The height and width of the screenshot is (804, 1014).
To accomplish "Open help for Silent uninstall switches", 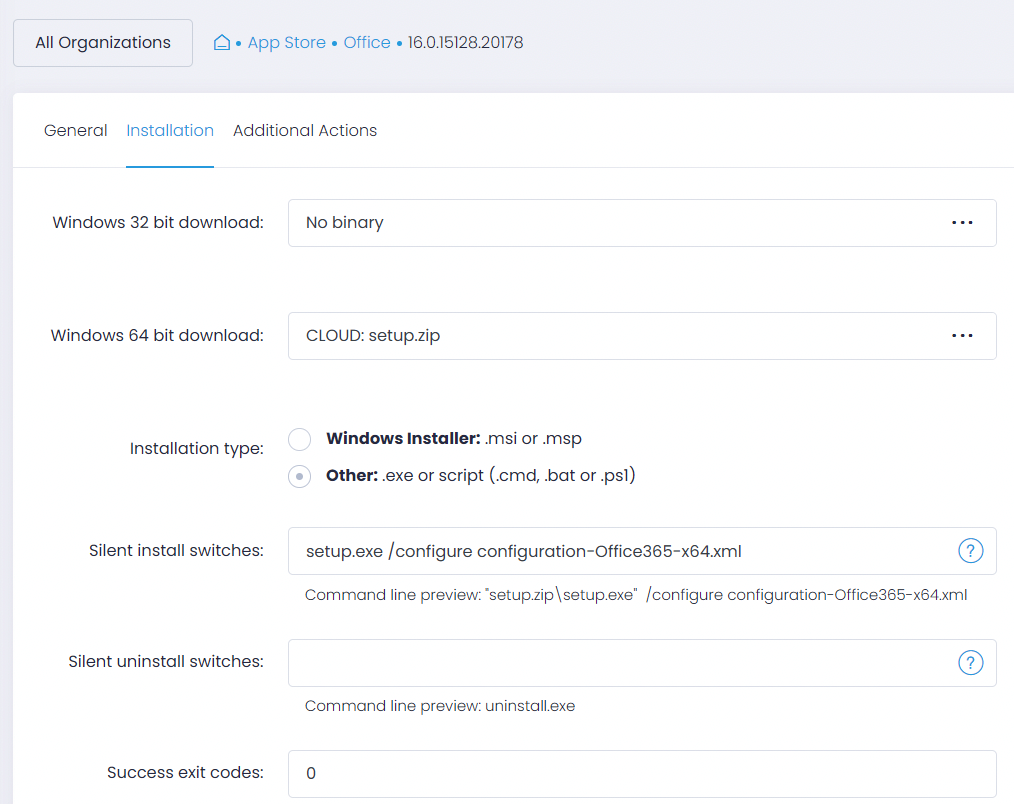I will [x=970, y=662].
